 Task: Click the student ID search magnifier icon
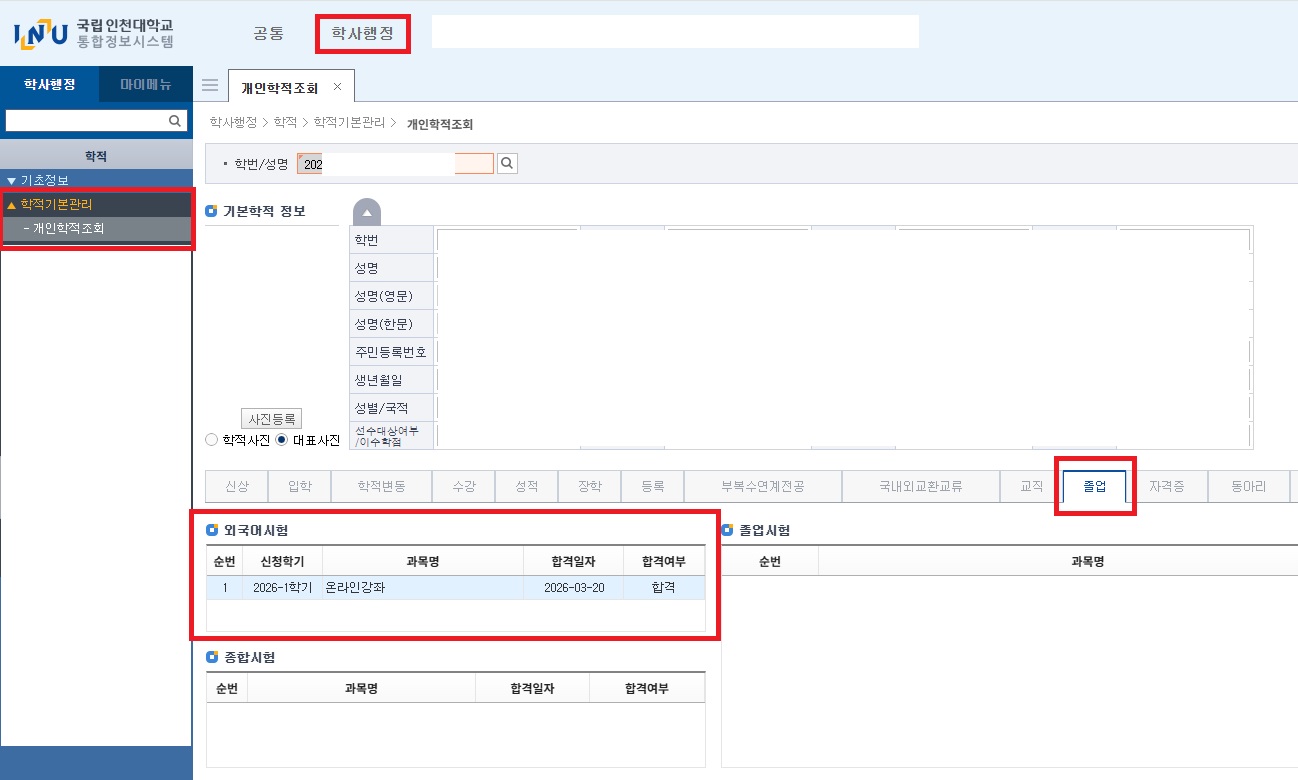[507, 164]
